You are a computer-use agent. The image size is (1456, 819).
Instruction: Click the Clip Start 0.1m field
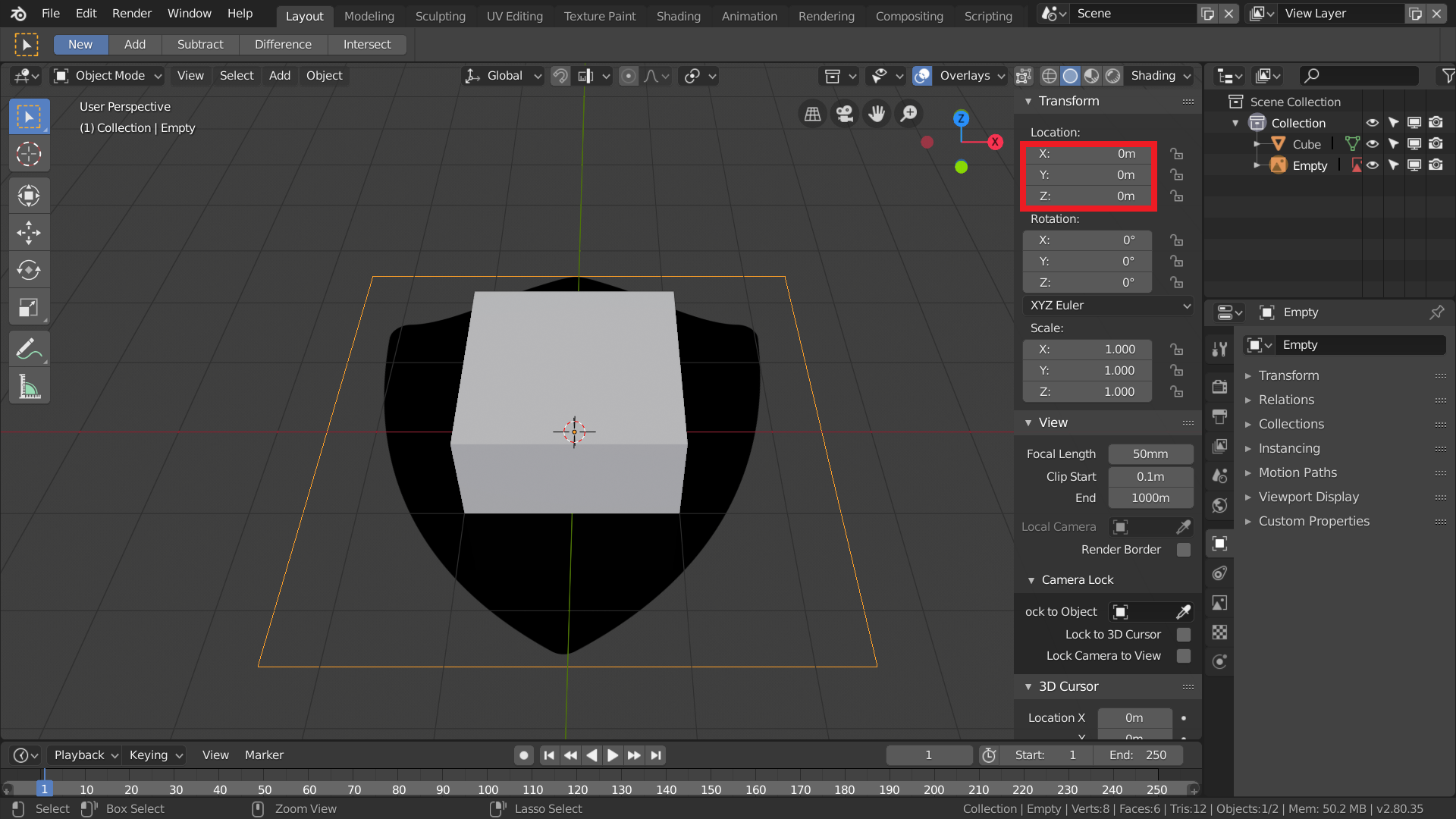point(1150,477)
